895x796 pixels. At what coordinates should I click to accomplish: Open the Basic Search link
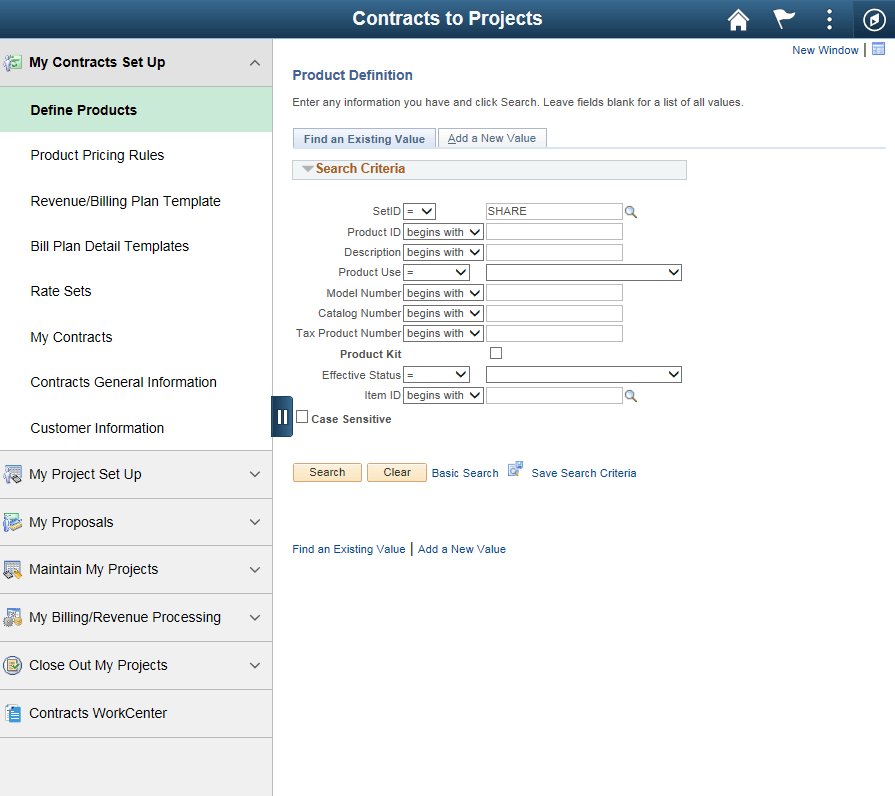point(464,472)
